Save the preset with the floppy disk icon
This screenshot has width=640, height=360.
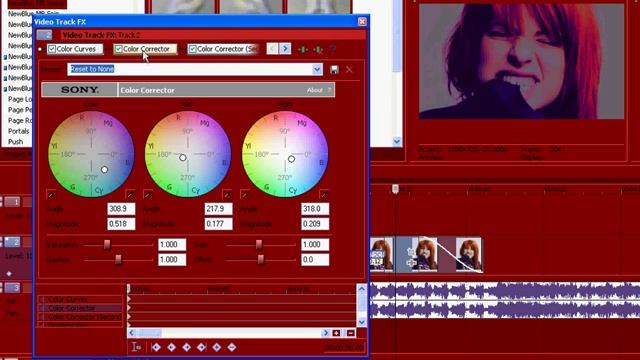click(x=334, y=69)
